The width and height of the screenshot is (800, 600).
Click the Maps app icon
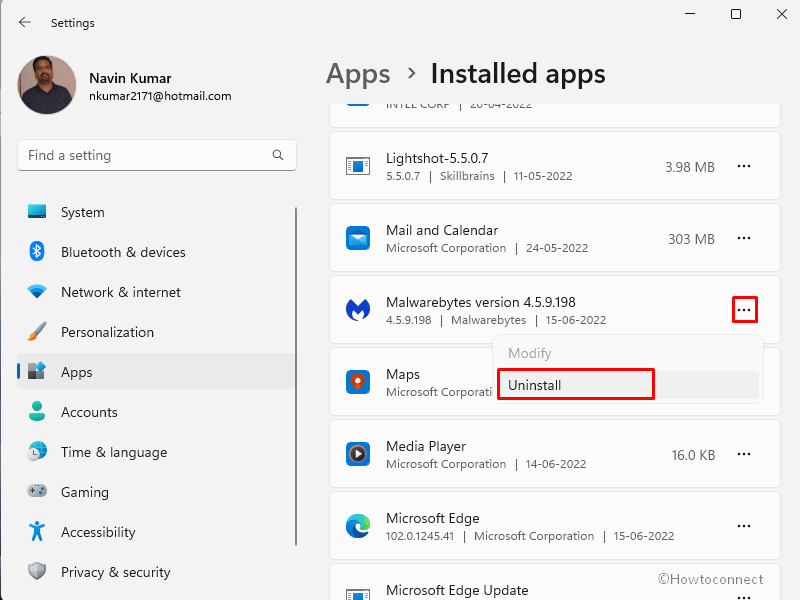(358, 382)
